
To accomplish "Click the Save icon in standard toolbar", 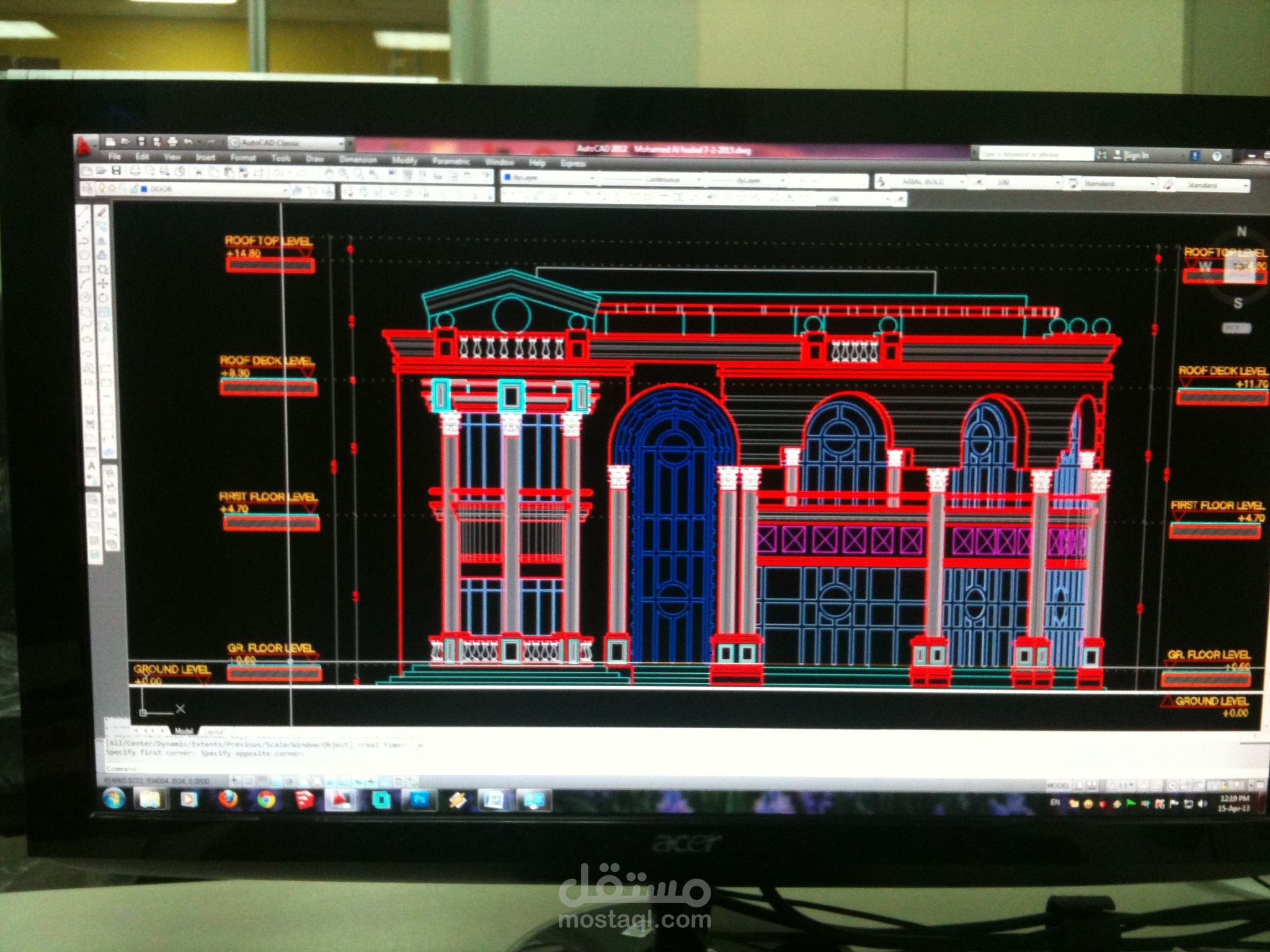I will [x=116, y=170].
